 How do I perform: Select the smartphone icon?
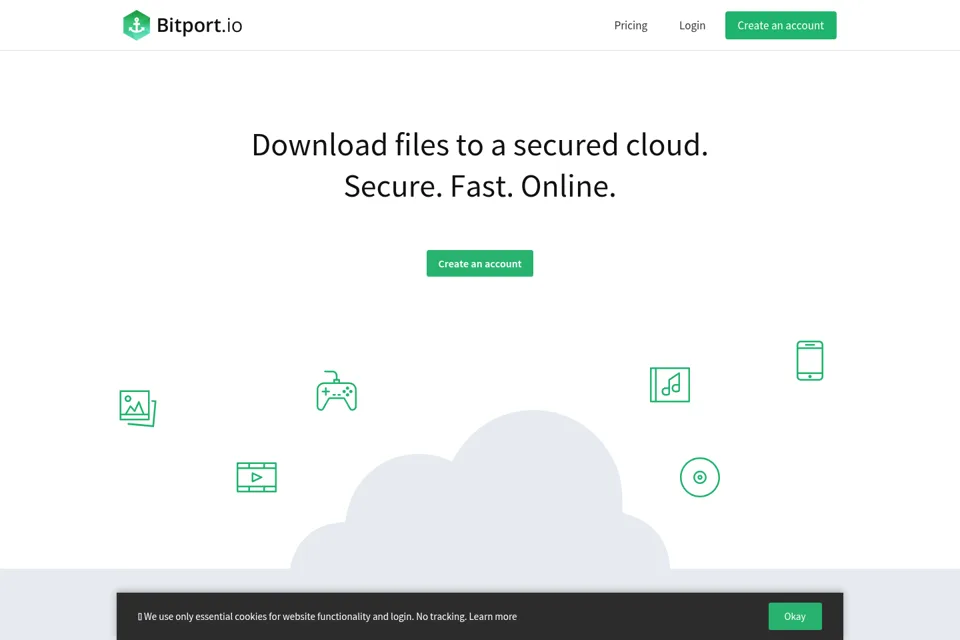809,361
